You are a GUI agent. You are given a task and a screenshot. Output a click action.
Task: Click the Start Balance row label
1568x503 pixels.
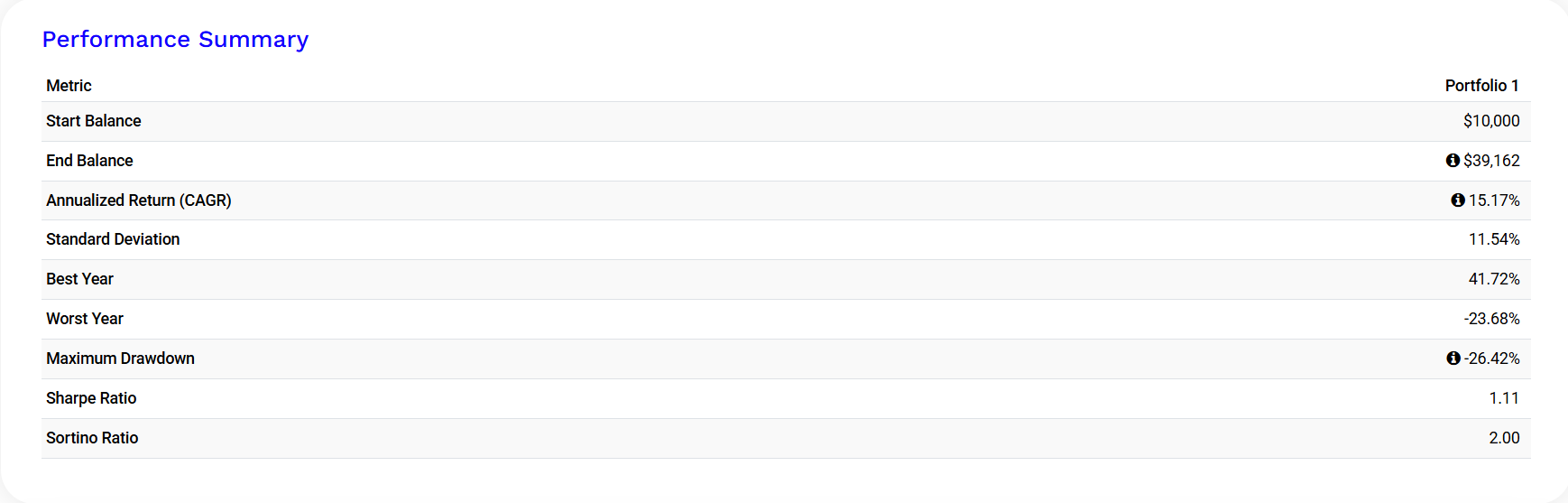pos(94,121)
